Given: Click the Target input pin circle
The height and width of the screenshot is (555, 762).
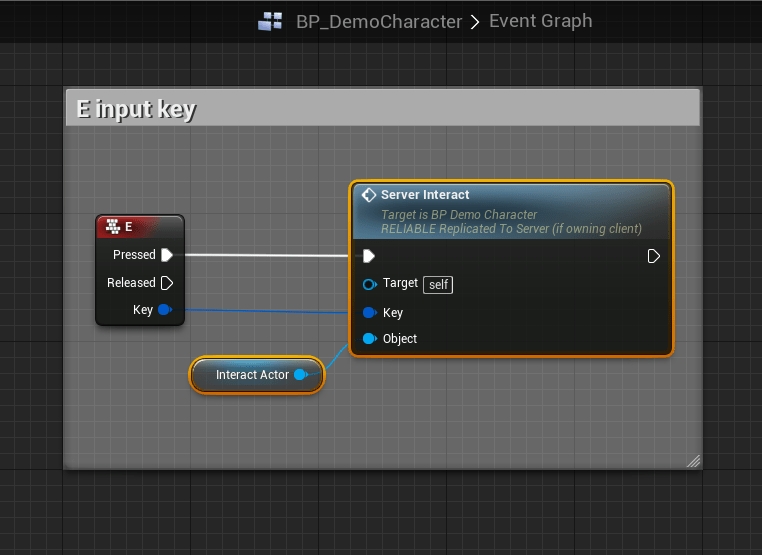Looking at the screenshot, I should coord(369,284).
